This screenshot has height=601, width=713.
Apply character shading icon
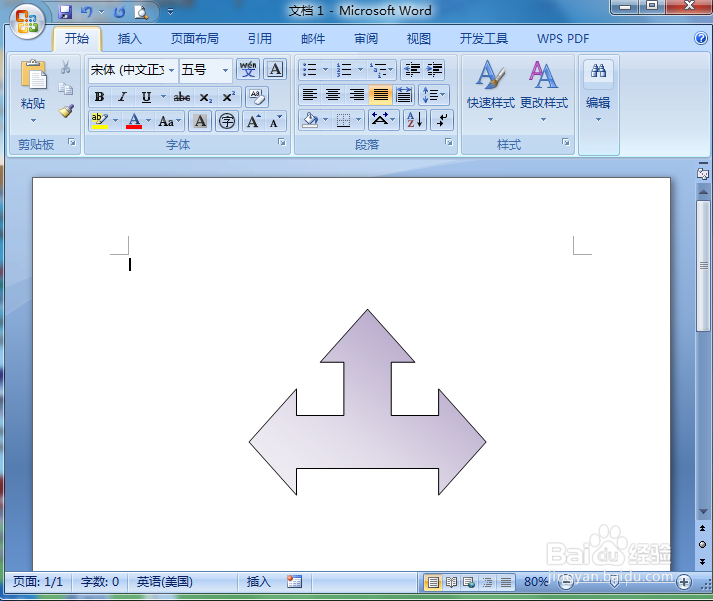point(200,121)
